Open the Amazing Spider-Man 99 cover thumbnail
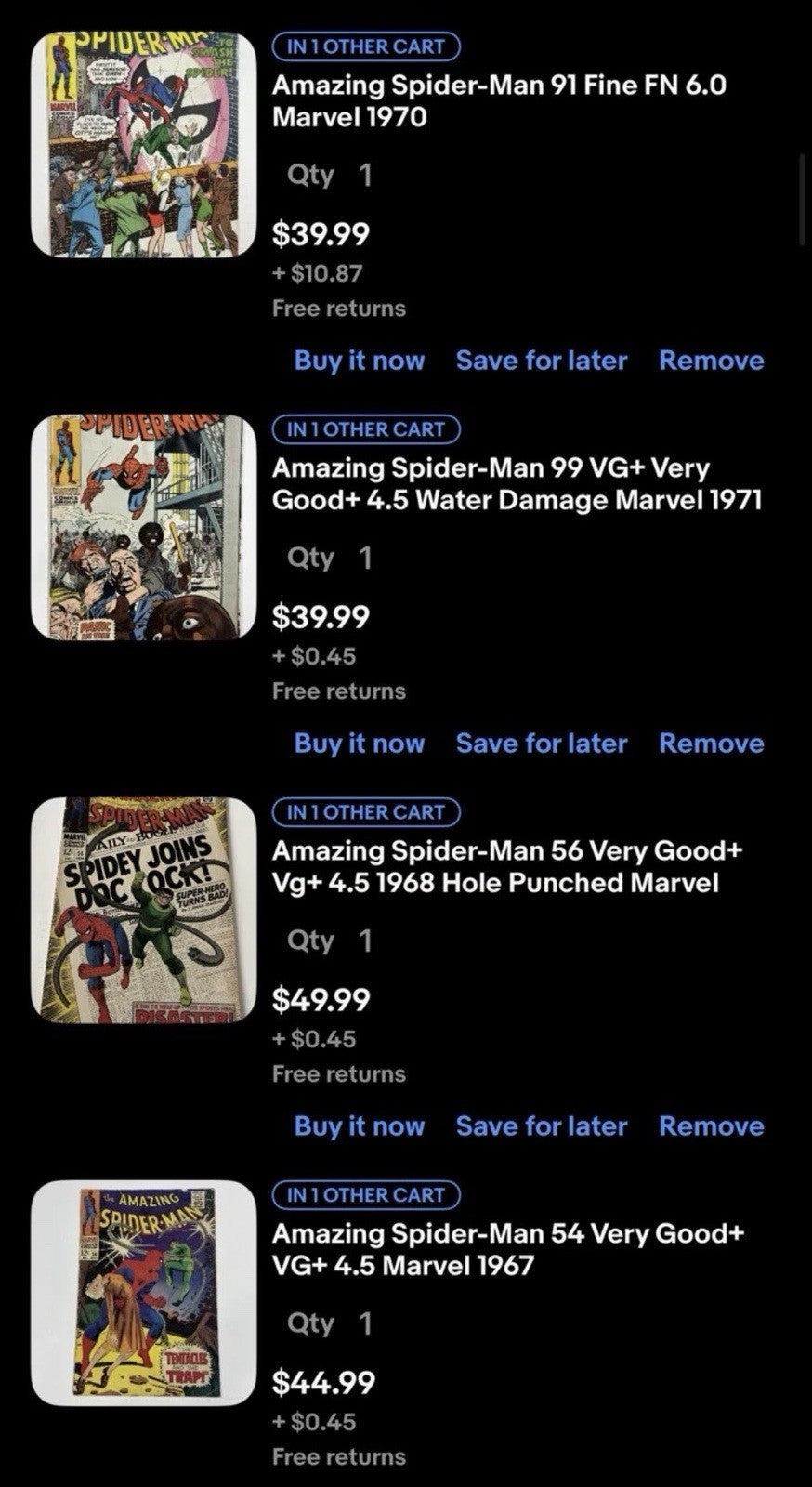The height and width of the screenshot is (1487, 812). (x=144, y=527)
